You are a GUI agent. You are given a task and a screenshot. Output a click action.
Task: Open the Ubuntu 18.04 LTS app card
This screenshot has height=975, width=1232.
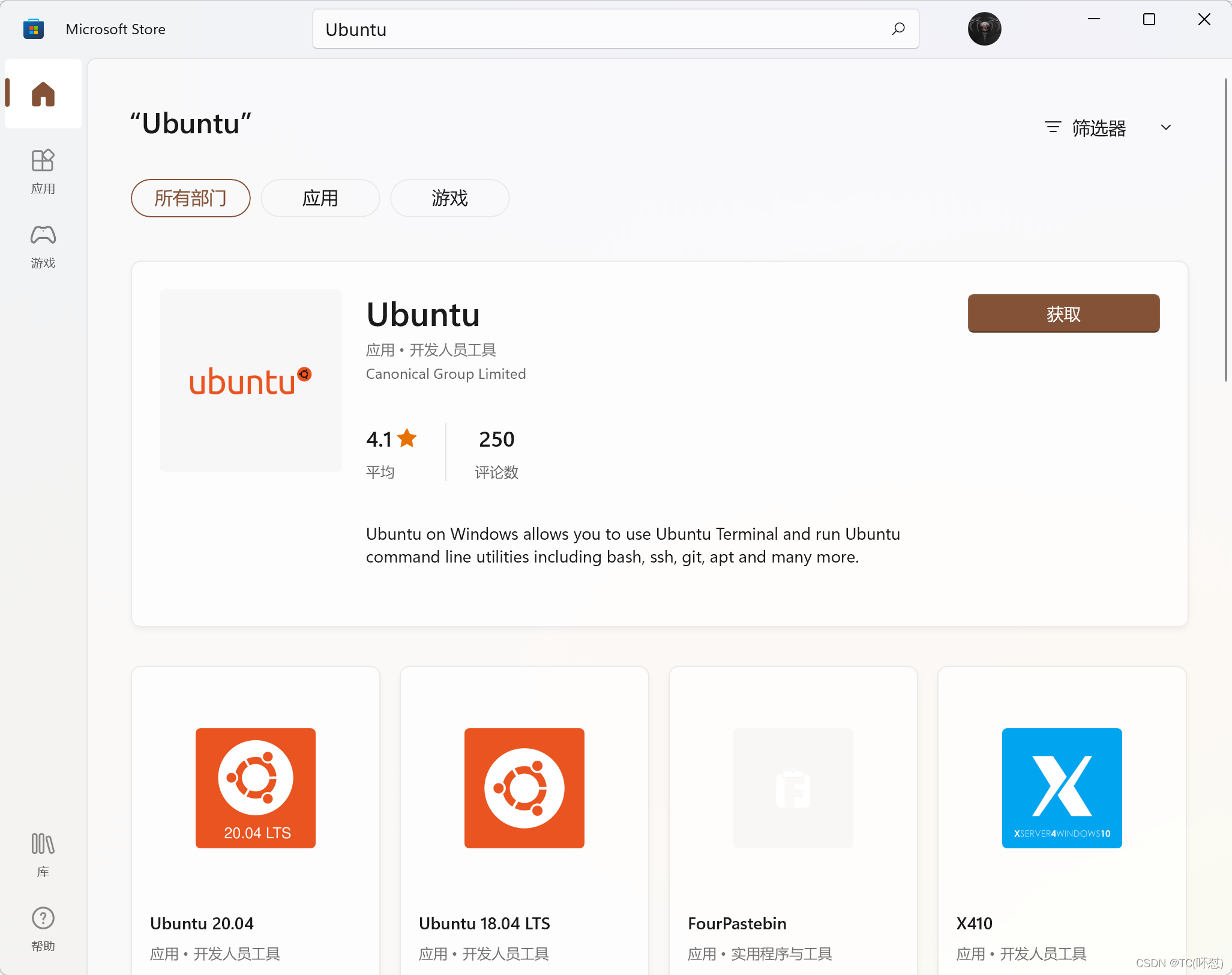tap(523, 817)
